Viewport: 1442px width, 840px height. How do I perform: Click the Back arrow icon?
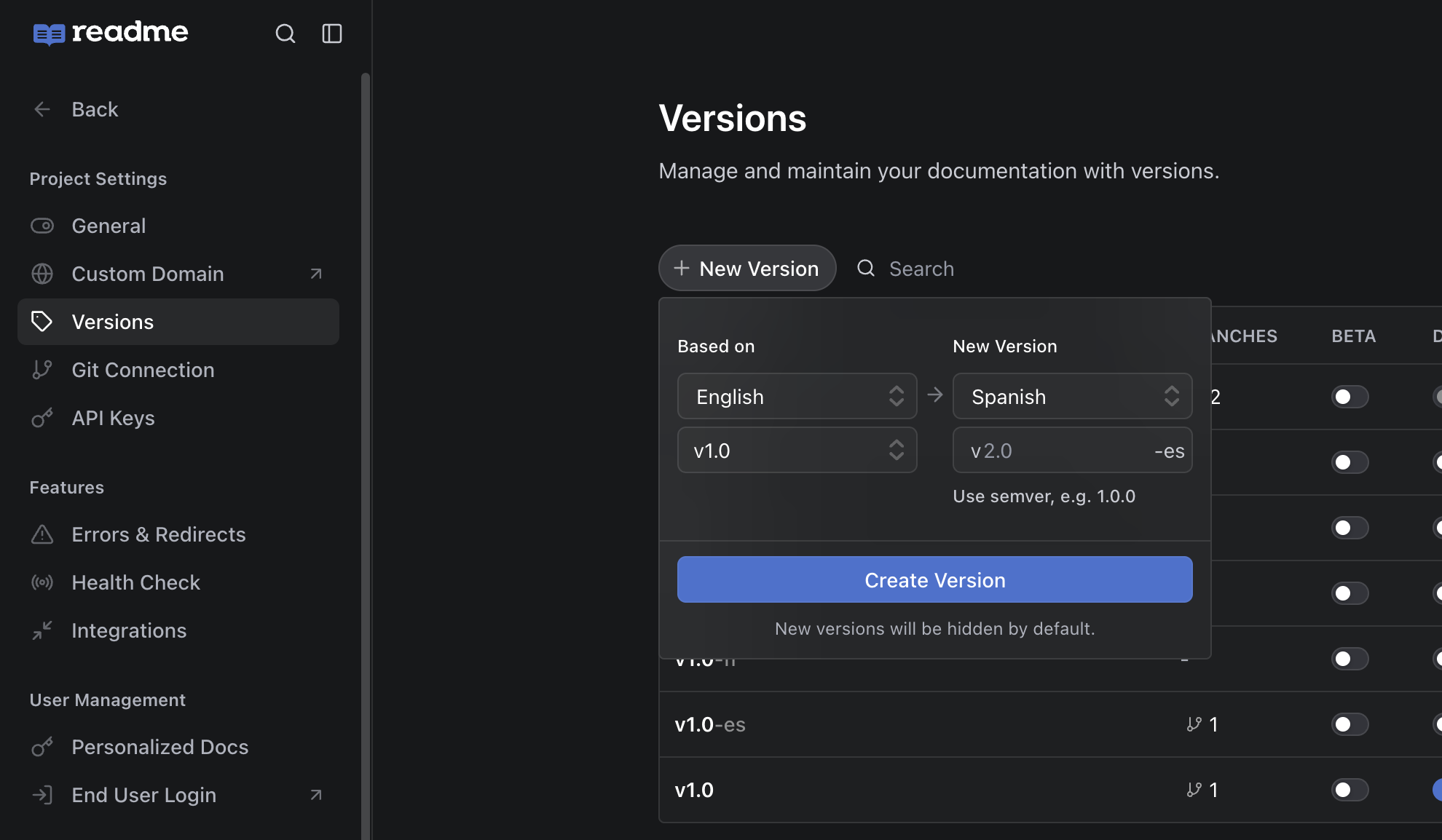(x=42, y=109)
